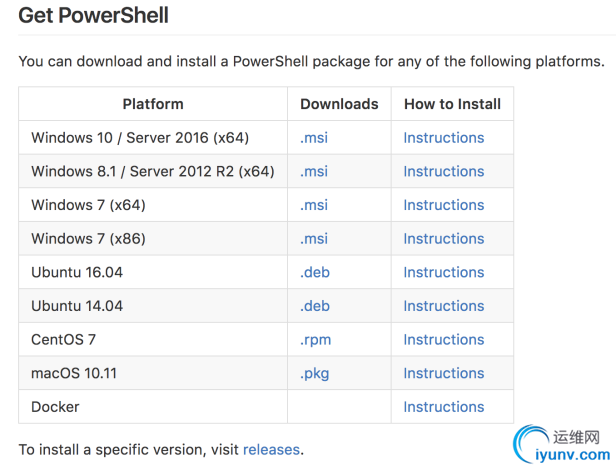
Task: Download the .deb for Ubuntu 14.04
Action: (315, 306)
